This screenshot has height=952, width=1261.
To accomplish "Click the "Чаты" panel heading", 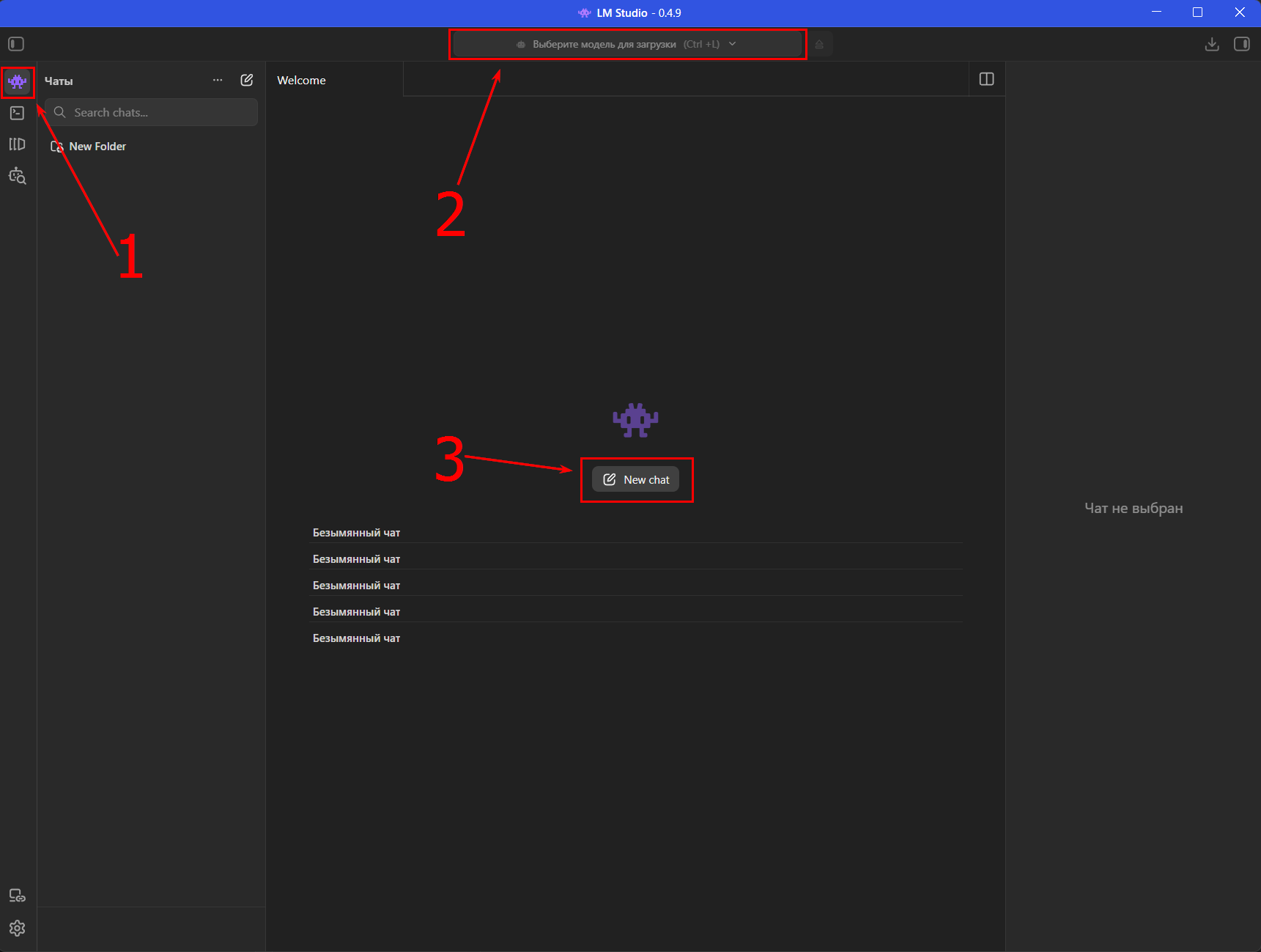I will tap(59, 81).
